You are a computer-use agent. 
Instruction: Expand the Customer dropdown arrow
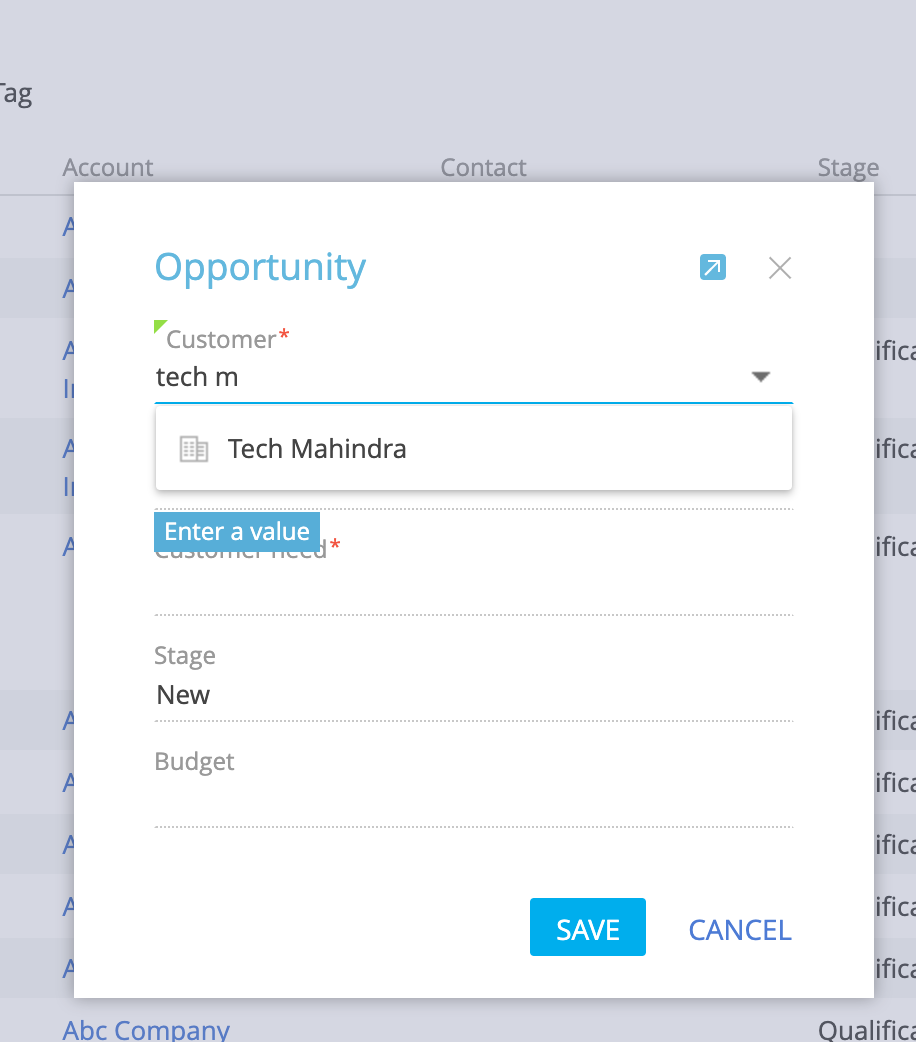point(760,377)
